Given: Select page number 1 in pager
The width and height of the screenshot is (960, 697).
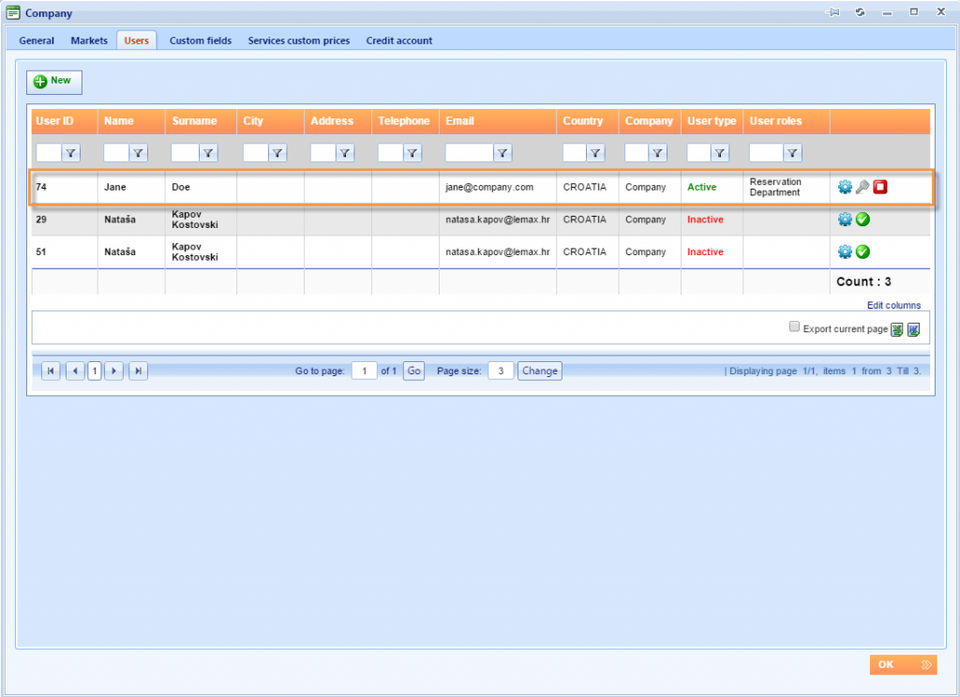Looking at the screenshot, I should pyautogui.click(x=94, y=371).
